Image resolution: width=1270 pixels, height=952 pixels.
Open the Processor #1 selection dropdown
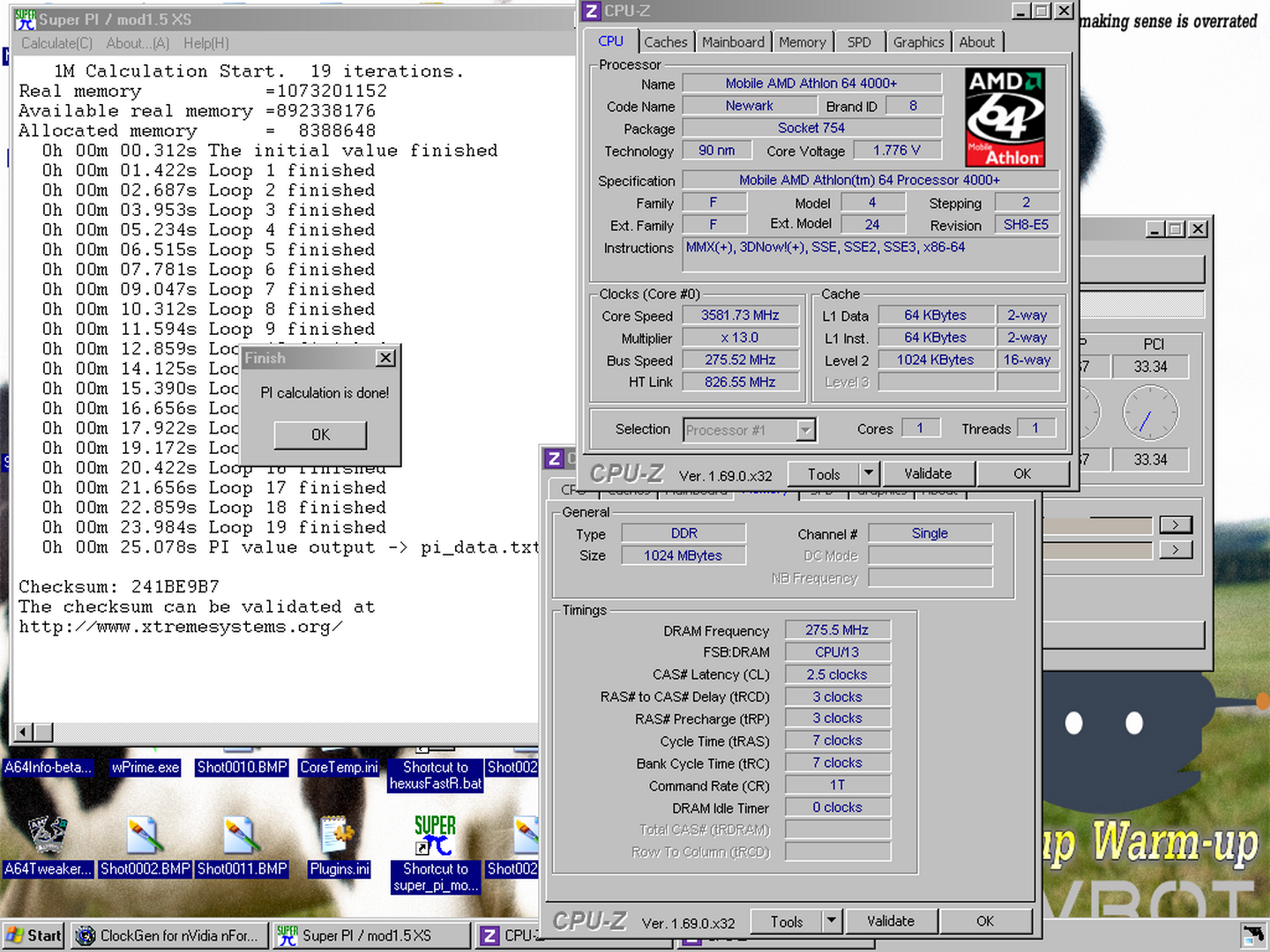pyautogui.click(x=750, y=430)
